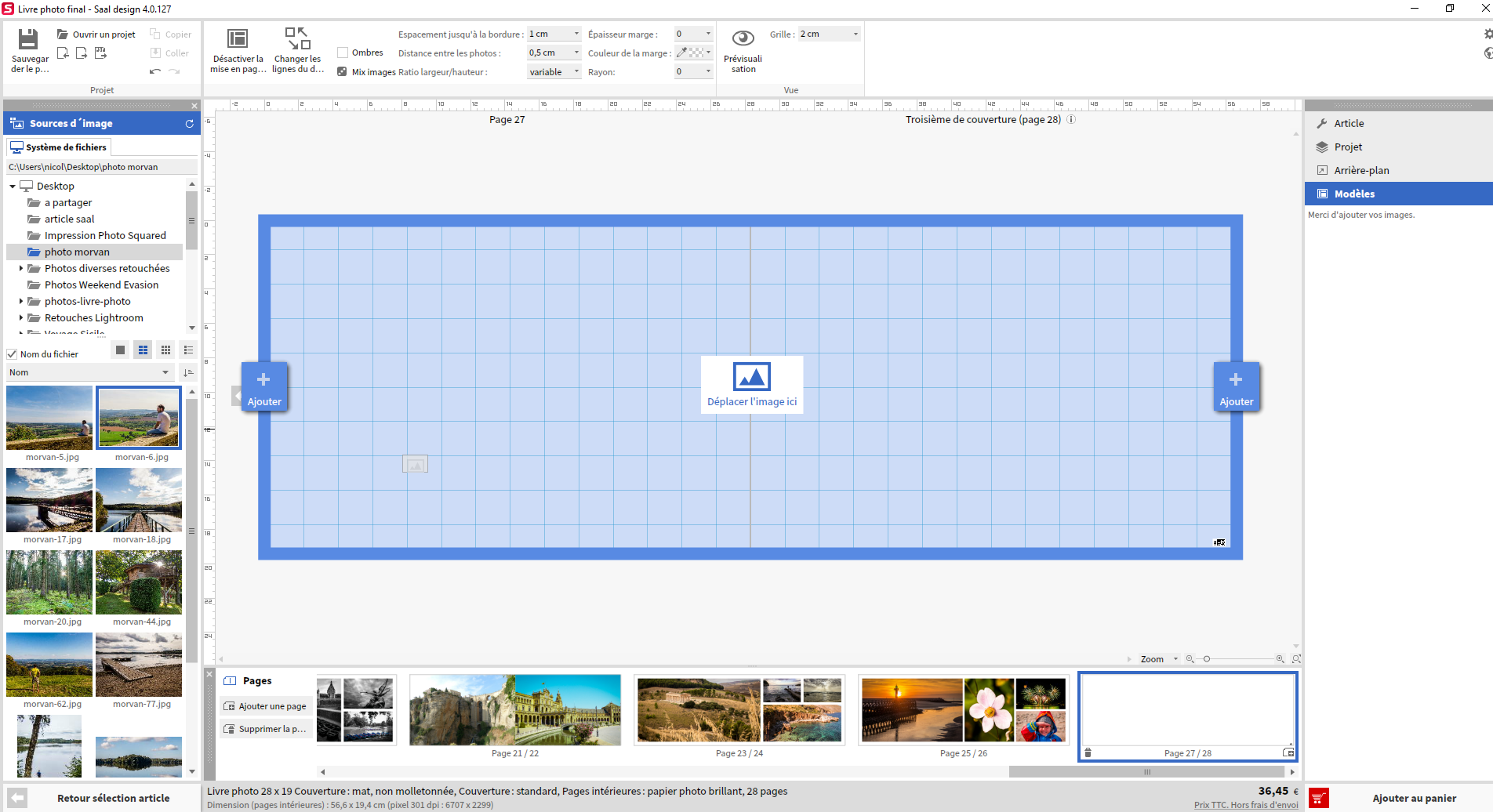This screenshot has height=812, width=1493.
Task: Reverse the image sort order
Action: click(x=188, y=372)
